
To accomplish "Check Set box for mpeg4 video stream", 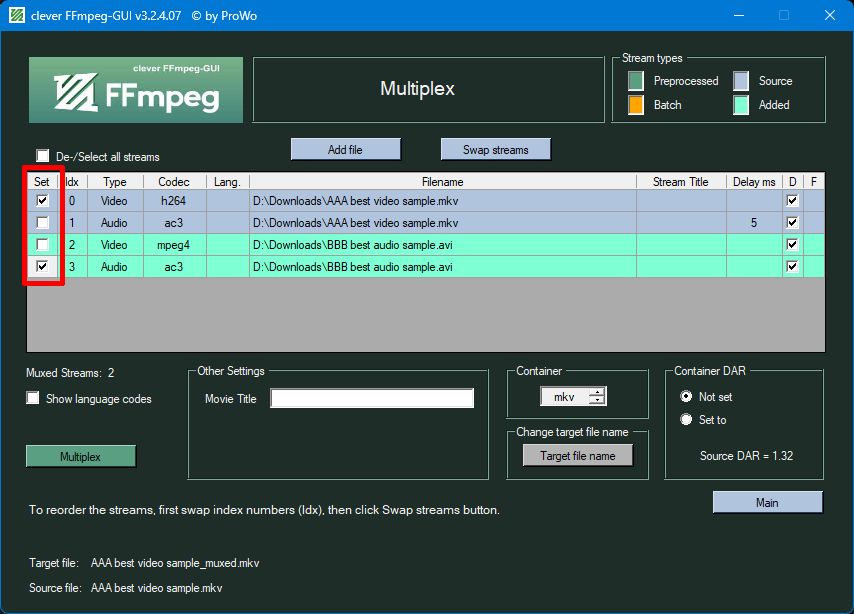I will click(42, 244).
